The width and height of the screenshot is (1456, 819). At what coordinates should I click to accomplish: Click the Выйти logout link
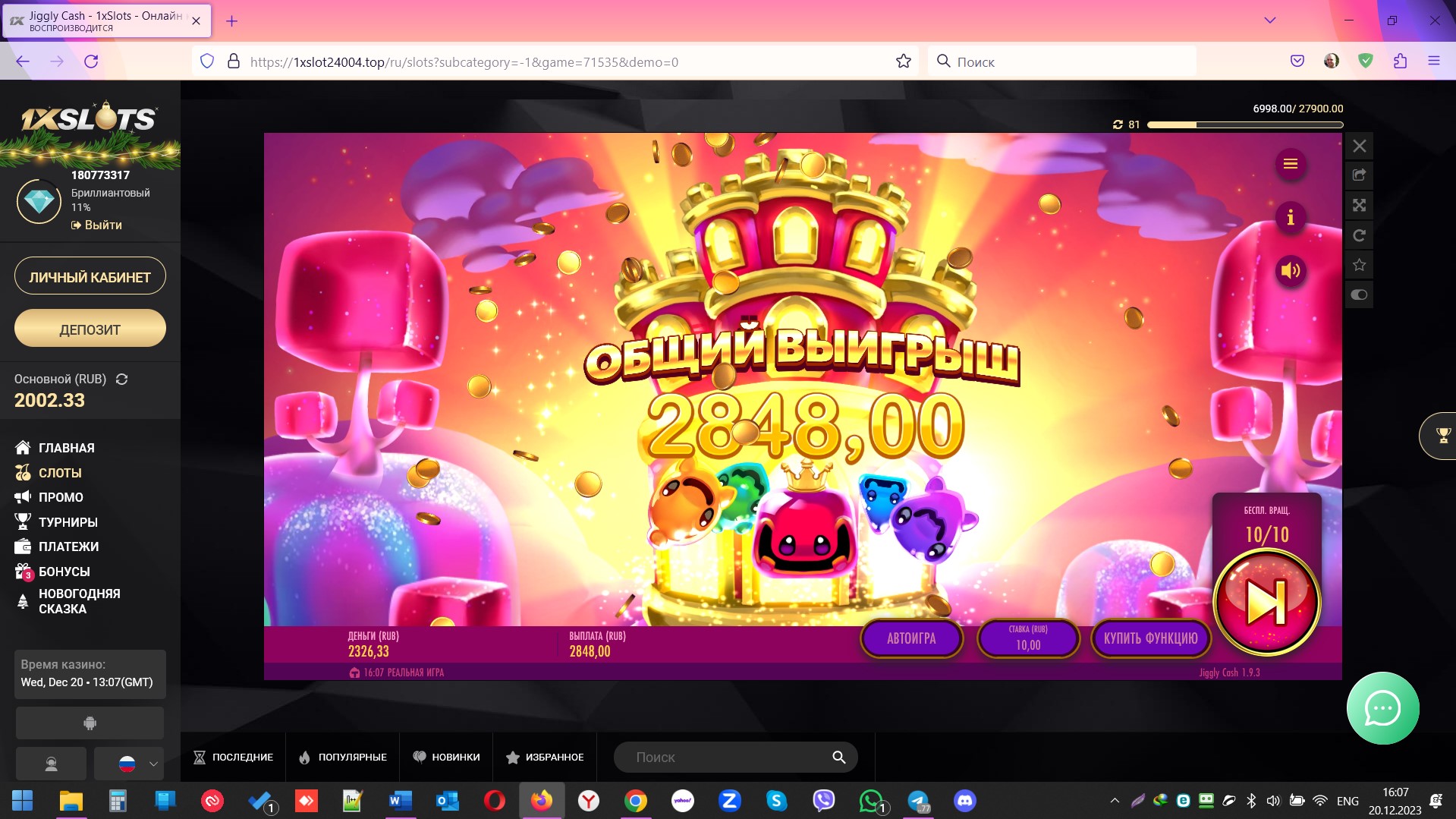tap(96, 225)
